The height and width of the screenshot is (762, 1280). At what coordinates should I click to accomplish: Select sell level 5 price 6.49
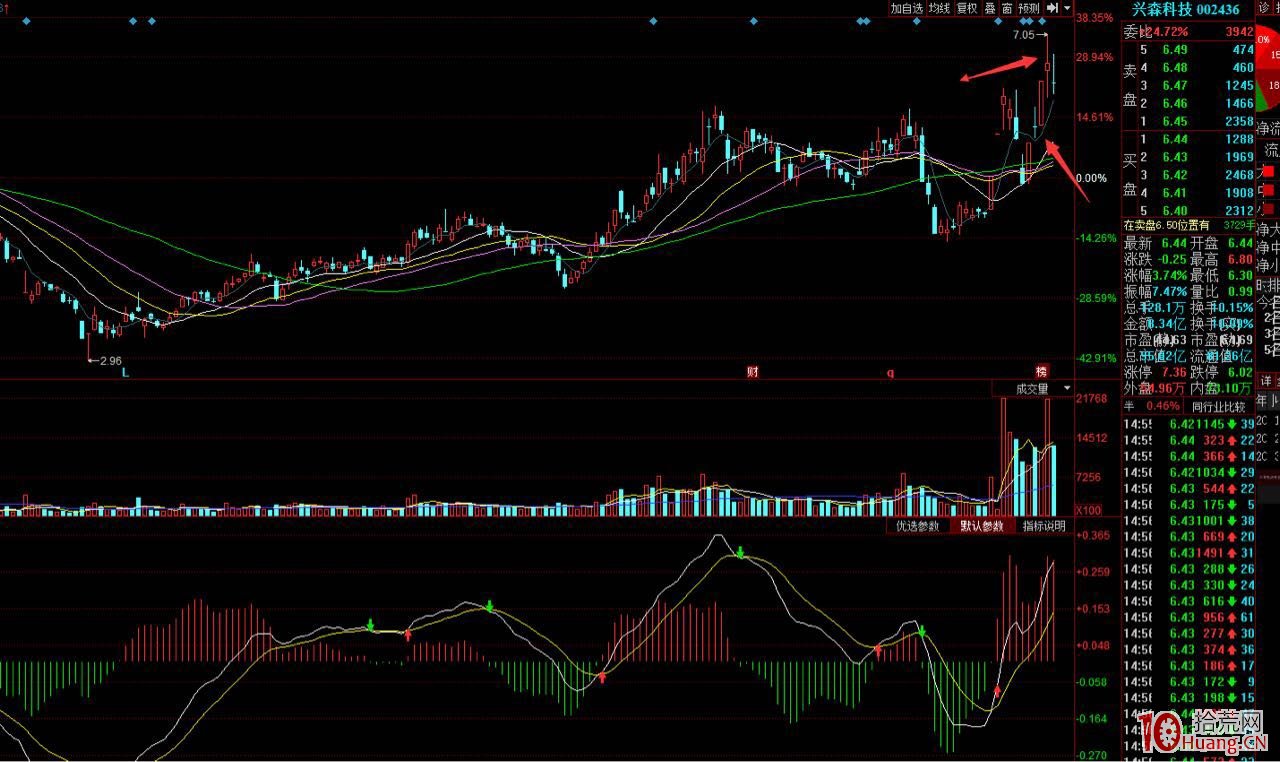coord(1175,50)
